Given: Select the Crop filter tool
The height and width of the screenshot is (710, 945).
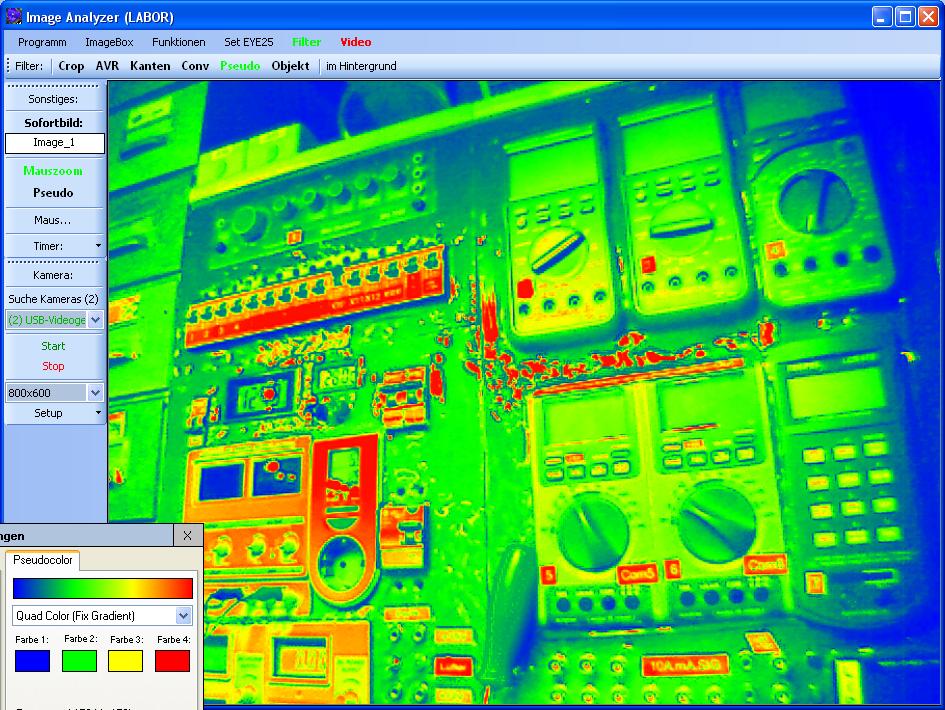Looking at the screenshot, I should [71, 66].
